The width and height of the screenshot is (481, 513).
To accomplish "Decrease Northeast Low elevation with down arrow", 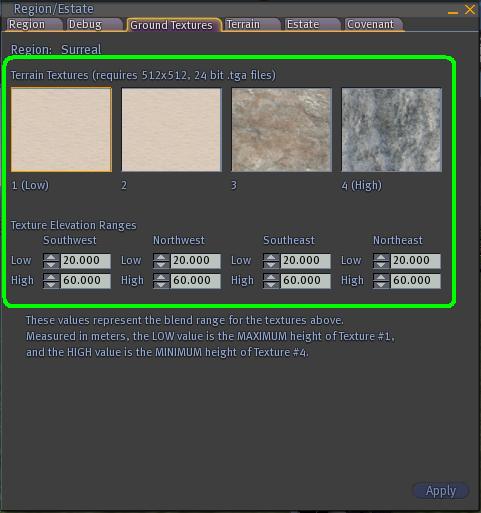I will click(381, 264).
